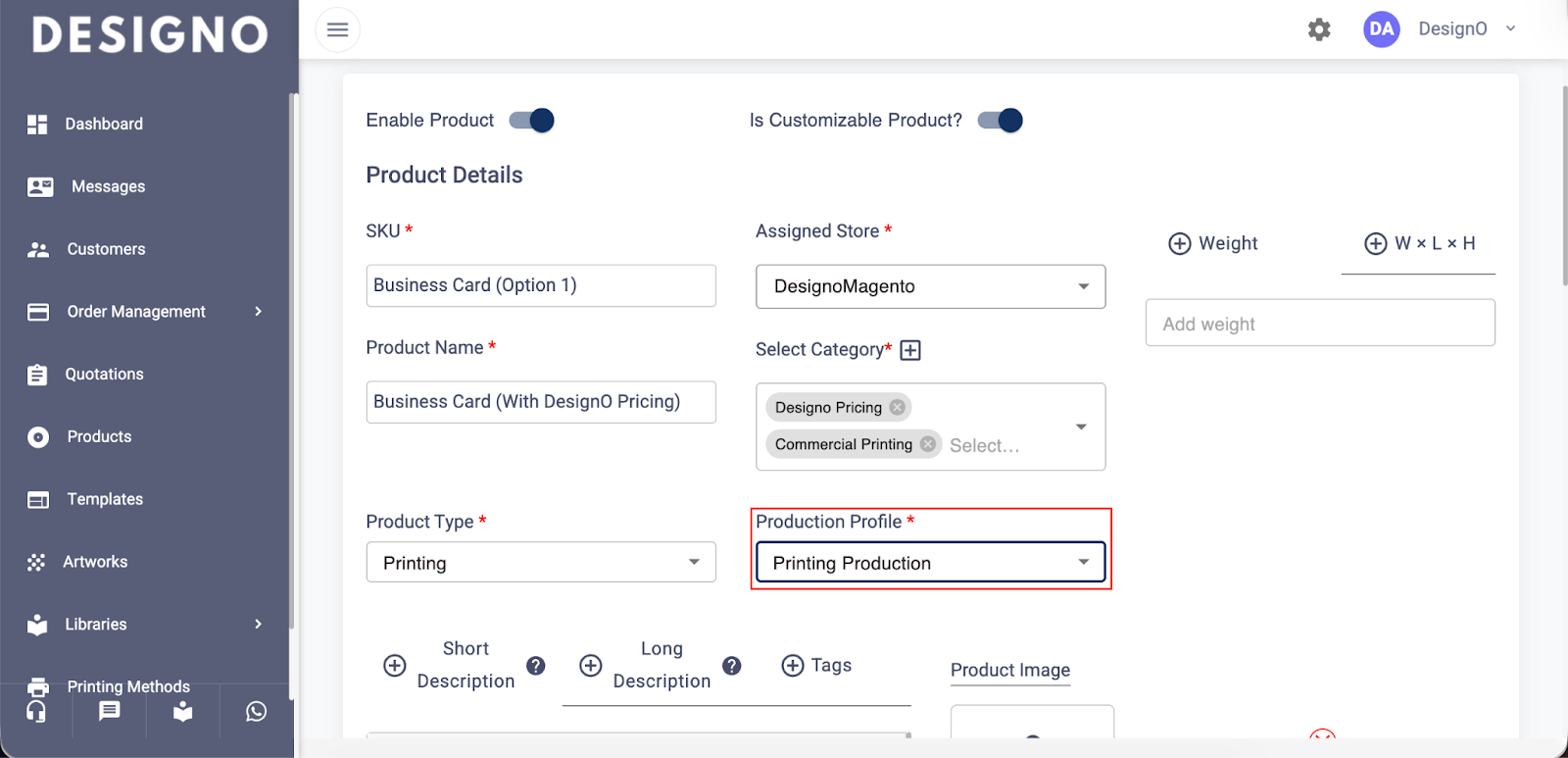Remove the Designo Pricing category chip
The width and height of the screenshot is (1568, 758).
[x=897, y=407]
